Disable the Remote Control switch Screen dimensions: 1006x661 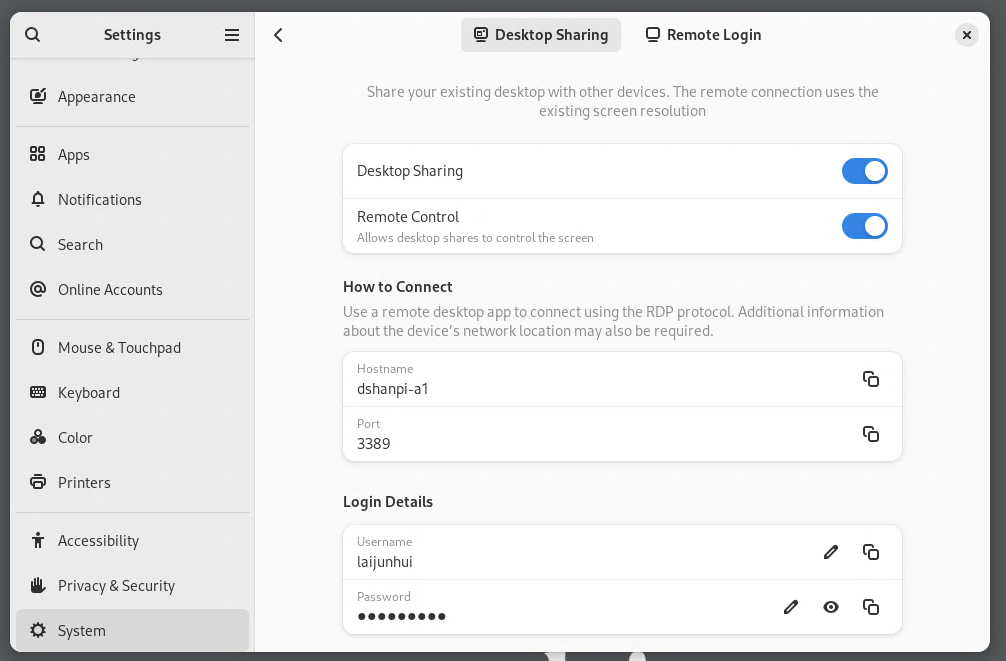point(864,226)
